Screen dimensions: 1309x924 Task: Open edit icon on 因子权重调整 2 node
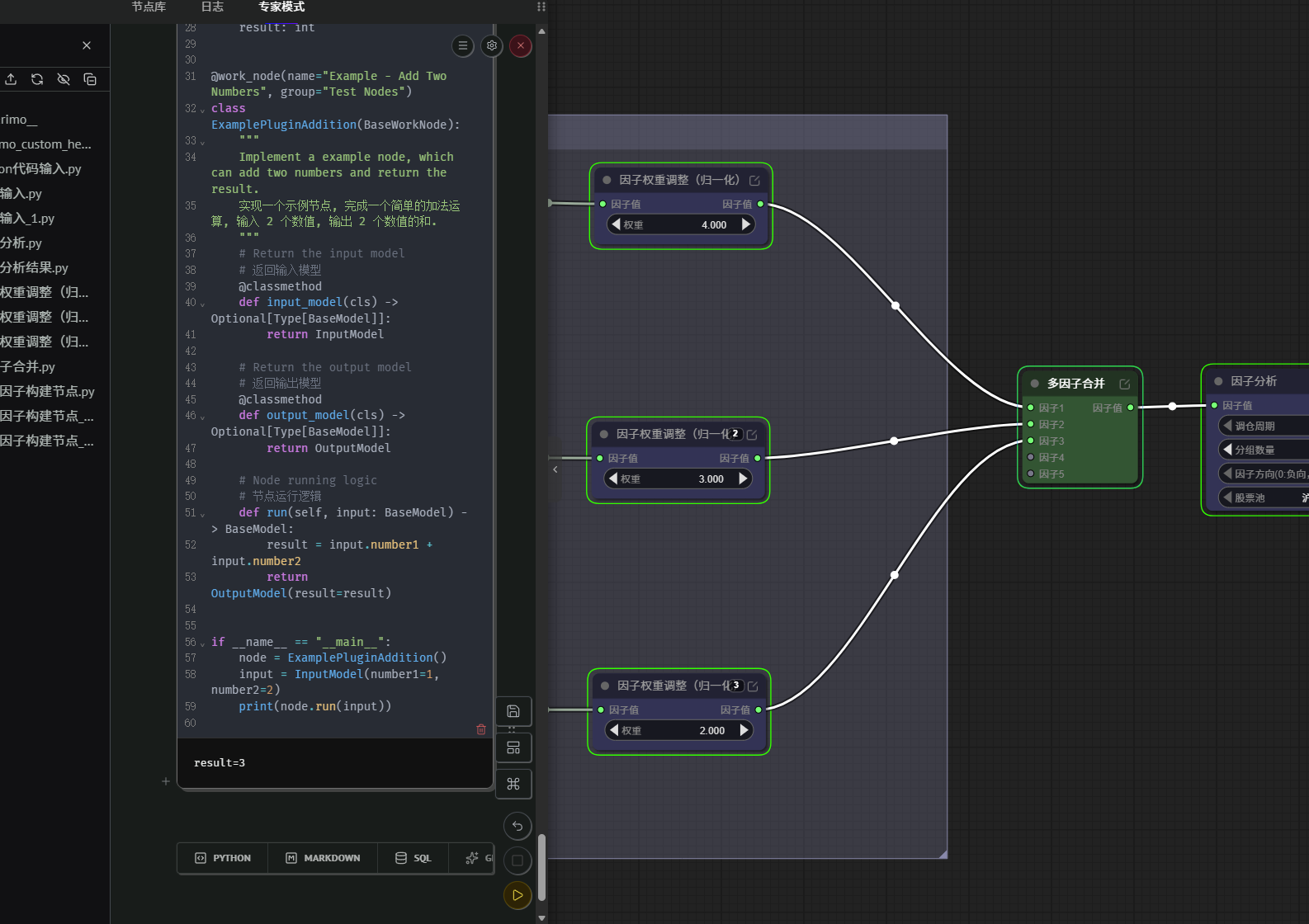point(752,435)
